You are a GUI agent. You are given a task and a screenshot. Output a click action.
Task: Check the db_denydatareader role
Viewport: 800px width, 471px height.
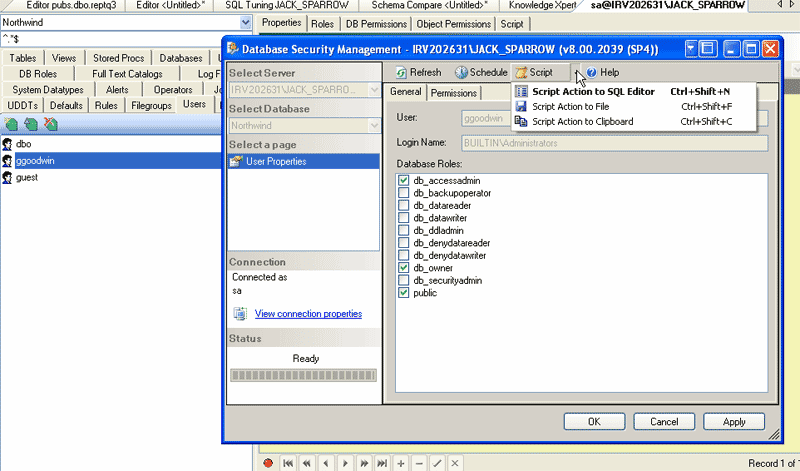[x=404, y=243]
